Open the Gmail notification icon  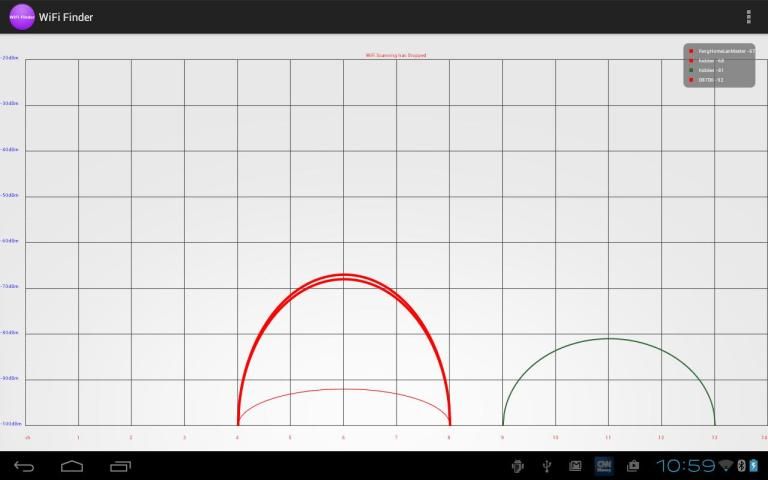tap(575, 466)
